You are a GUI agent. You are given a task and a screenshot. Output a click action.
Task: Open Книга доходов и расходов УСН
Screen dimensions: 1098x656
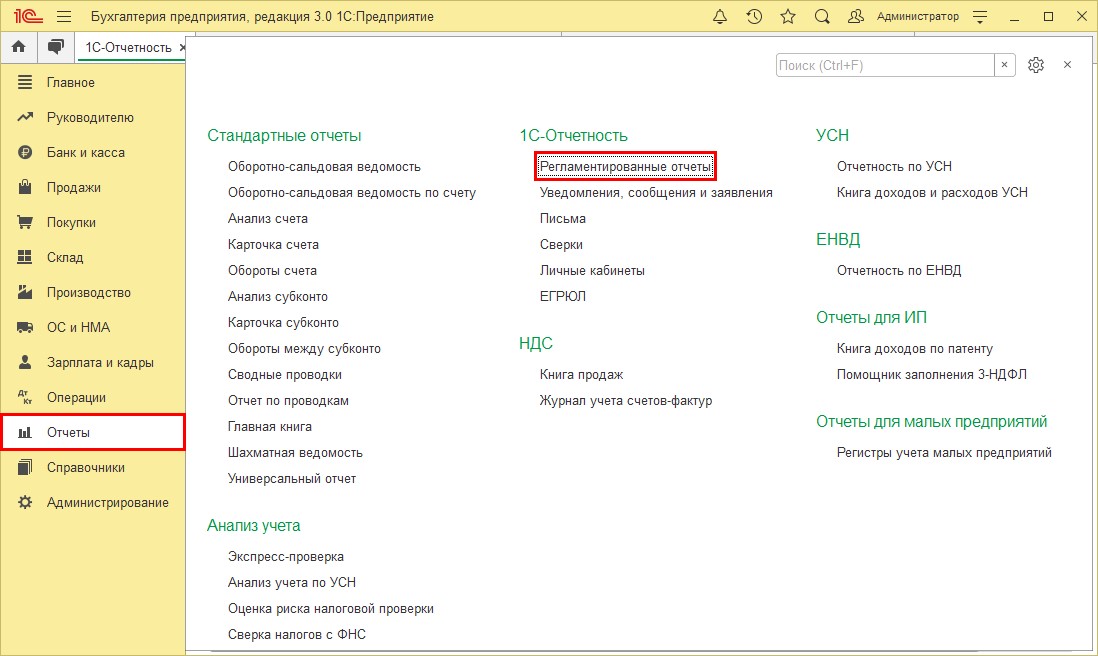pos(932,193)
